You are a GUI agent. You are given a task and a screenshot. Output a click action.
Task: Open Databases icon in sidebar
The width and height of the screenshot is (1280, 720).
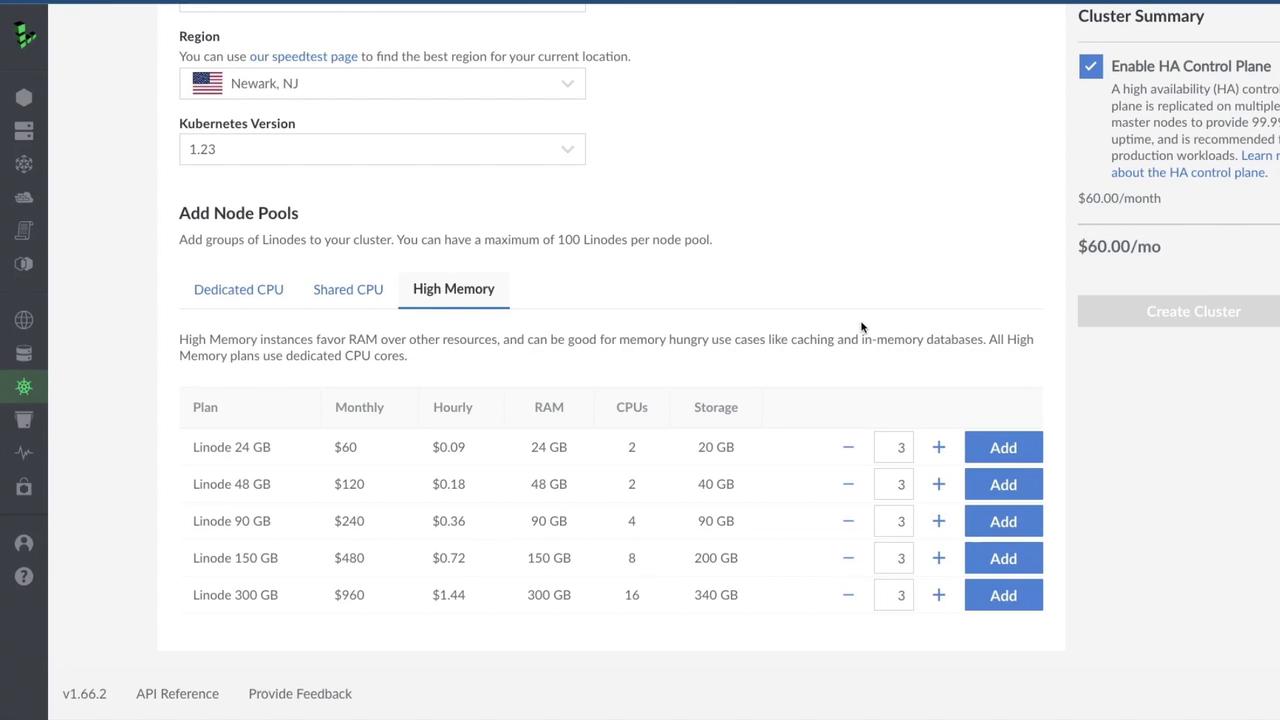(24, 353)
